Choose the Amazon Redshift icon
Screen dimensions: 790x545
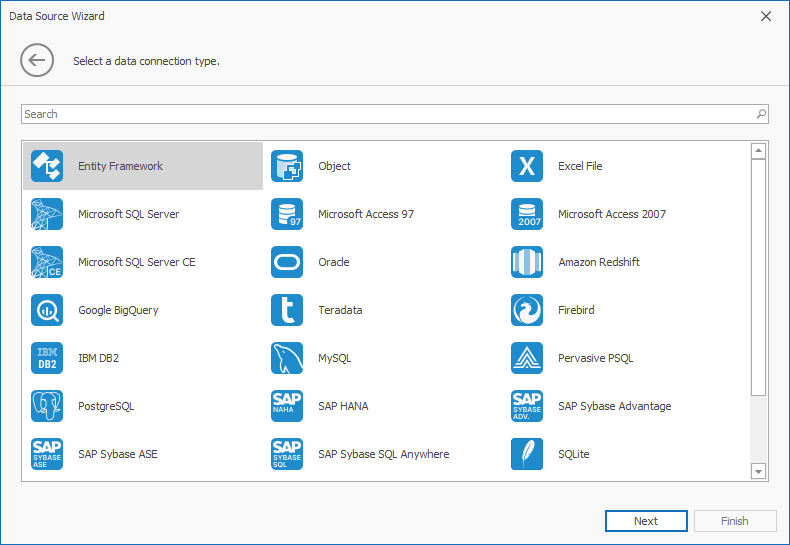[527, 262]
